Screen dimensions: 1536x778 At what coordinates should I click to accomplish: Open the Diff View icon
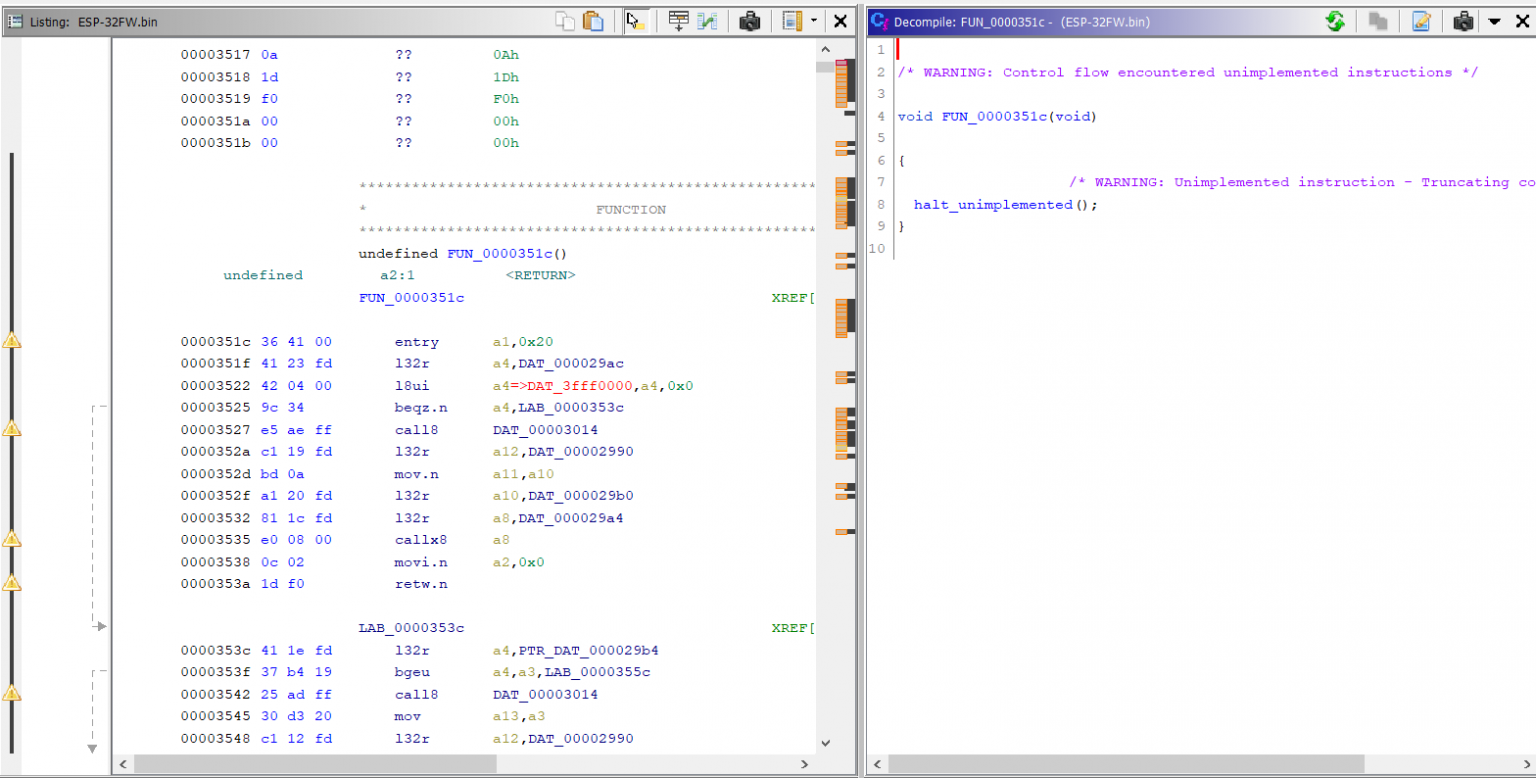click(708, 21)
